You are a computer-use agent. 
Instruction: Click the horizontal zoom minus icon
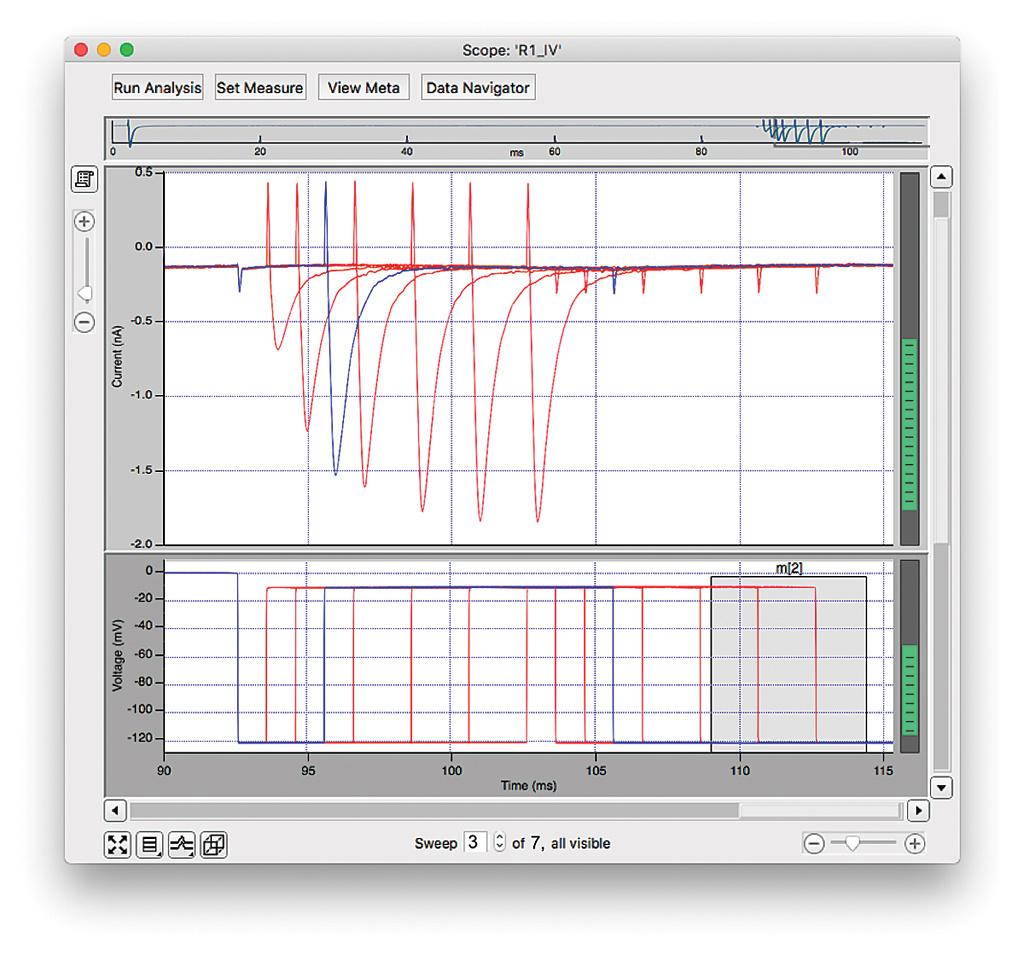pyautogui.click(x=814, y=844)
